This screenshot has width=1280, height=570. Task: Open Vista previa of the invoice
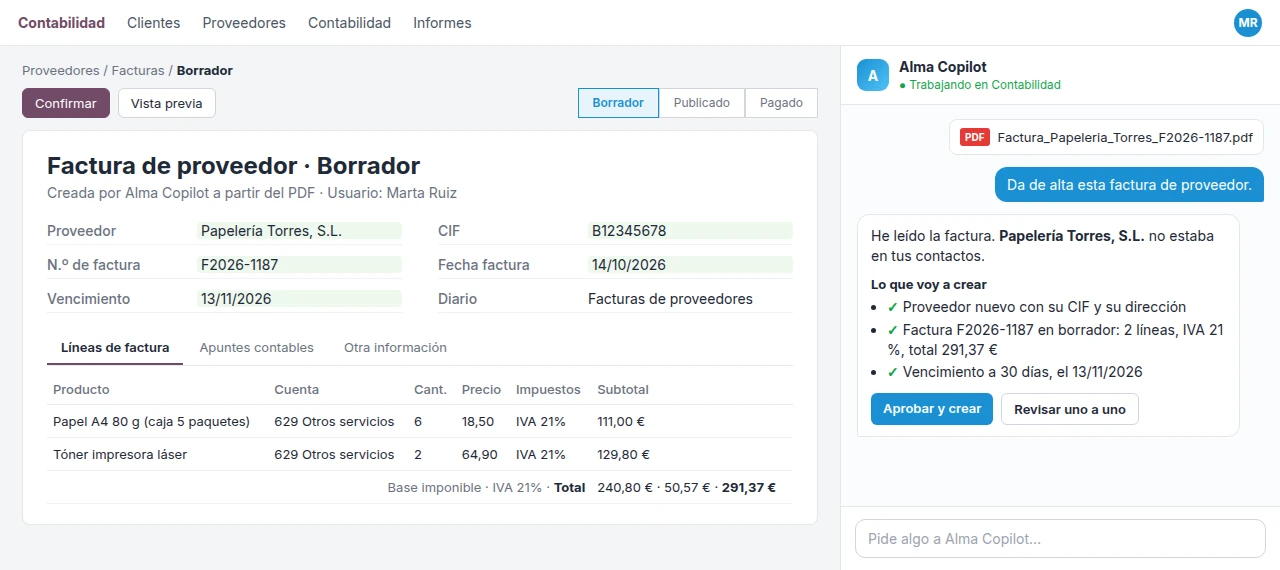(167, 103)
